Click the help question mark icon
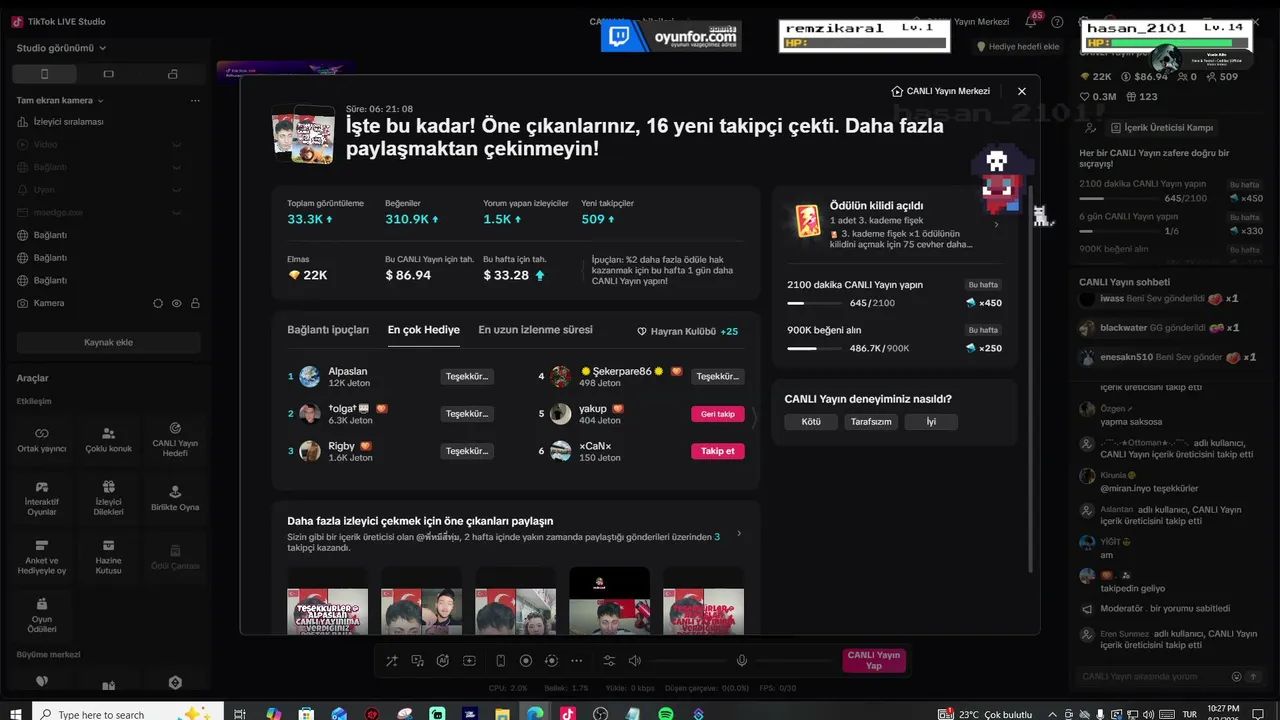This screenshot has height=720, width=1280. (1057, 22)
